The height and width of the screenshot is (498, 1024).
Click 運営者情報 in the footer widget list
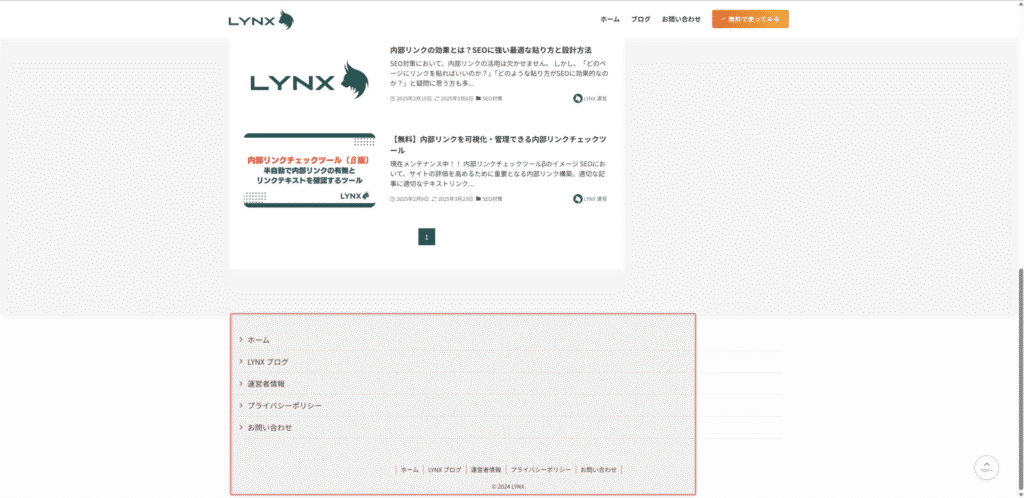pyautogui.click(x=266, y=384)
